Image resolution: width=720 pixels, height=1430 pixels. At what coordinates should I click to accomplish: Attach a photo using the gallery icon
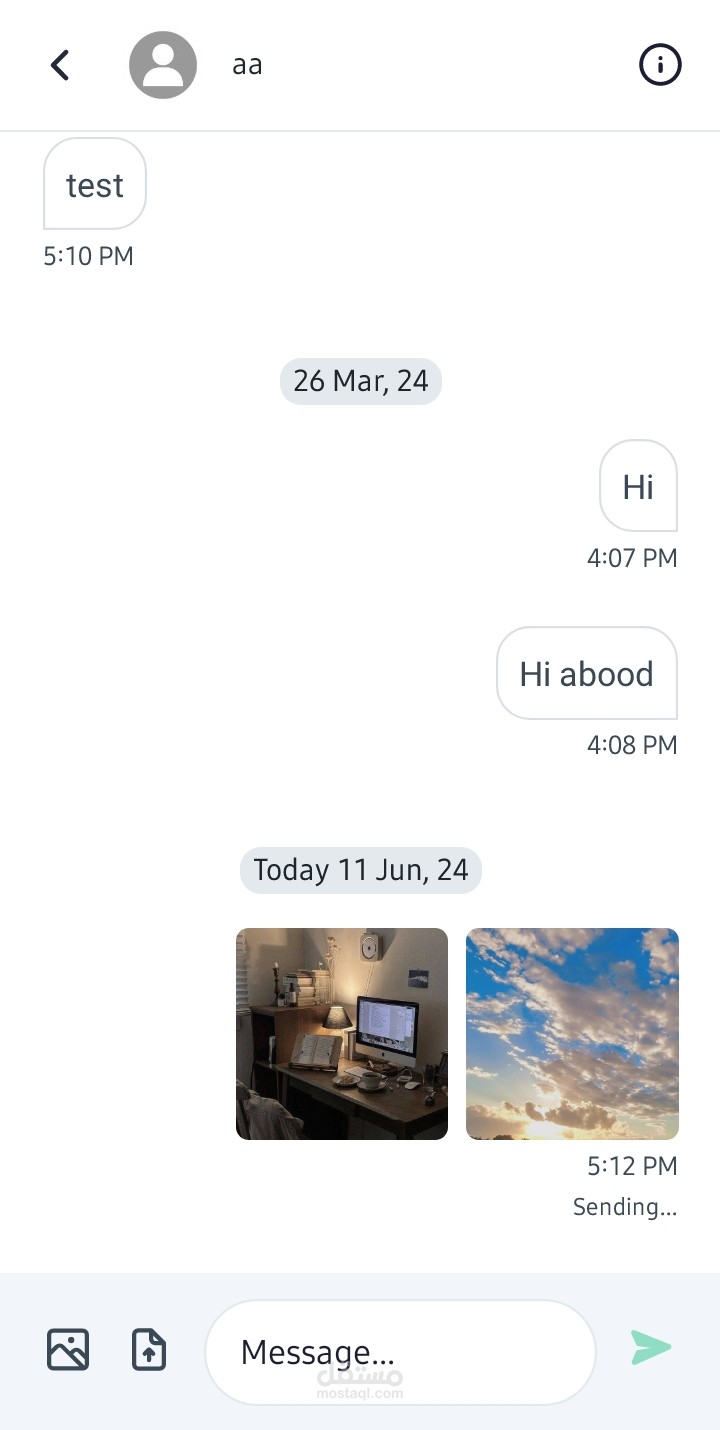[68, 1349]
